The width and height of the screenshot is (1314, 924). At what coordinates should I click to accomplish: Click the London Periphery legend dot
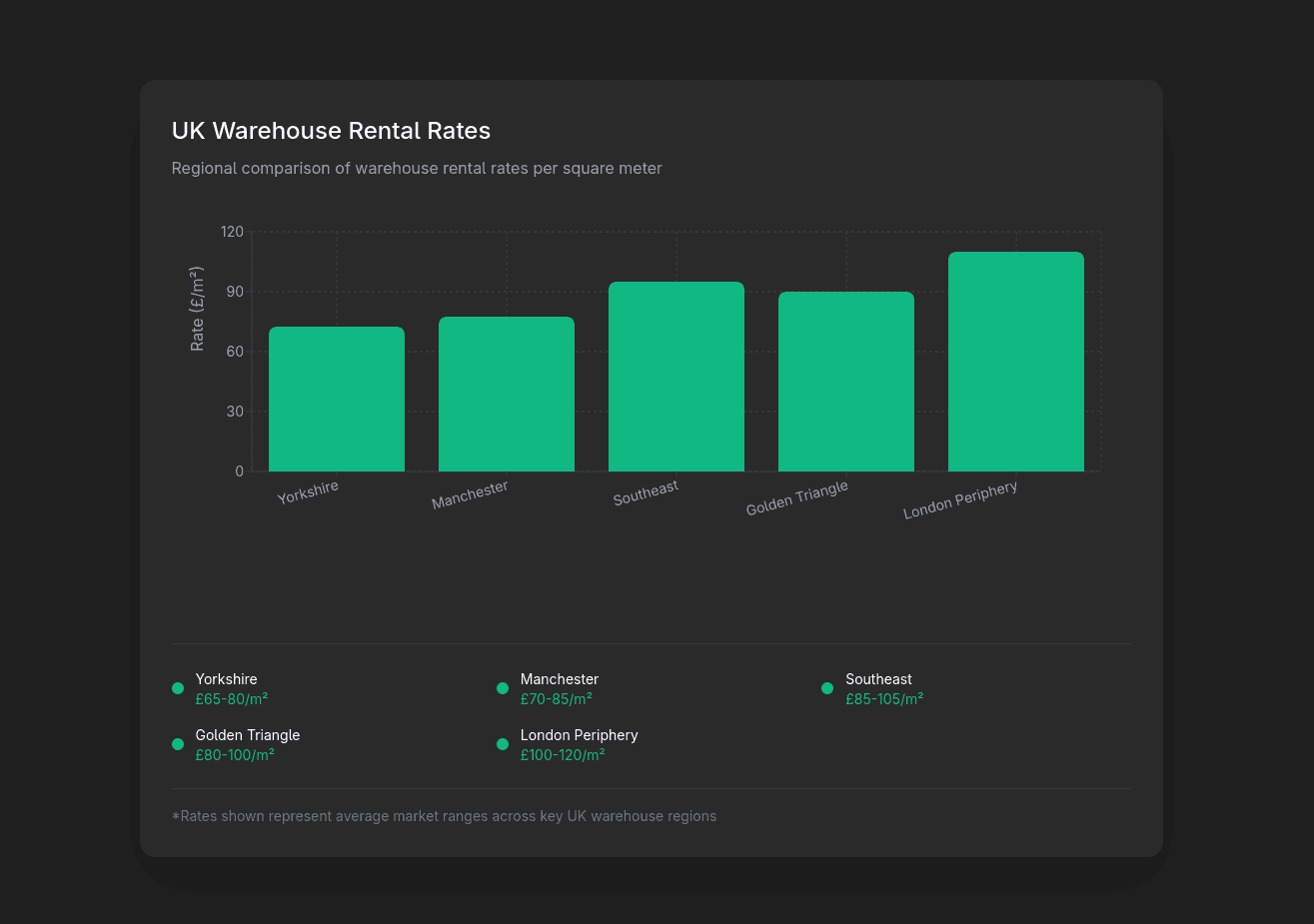pyautogui.click(x=503, y=744)
